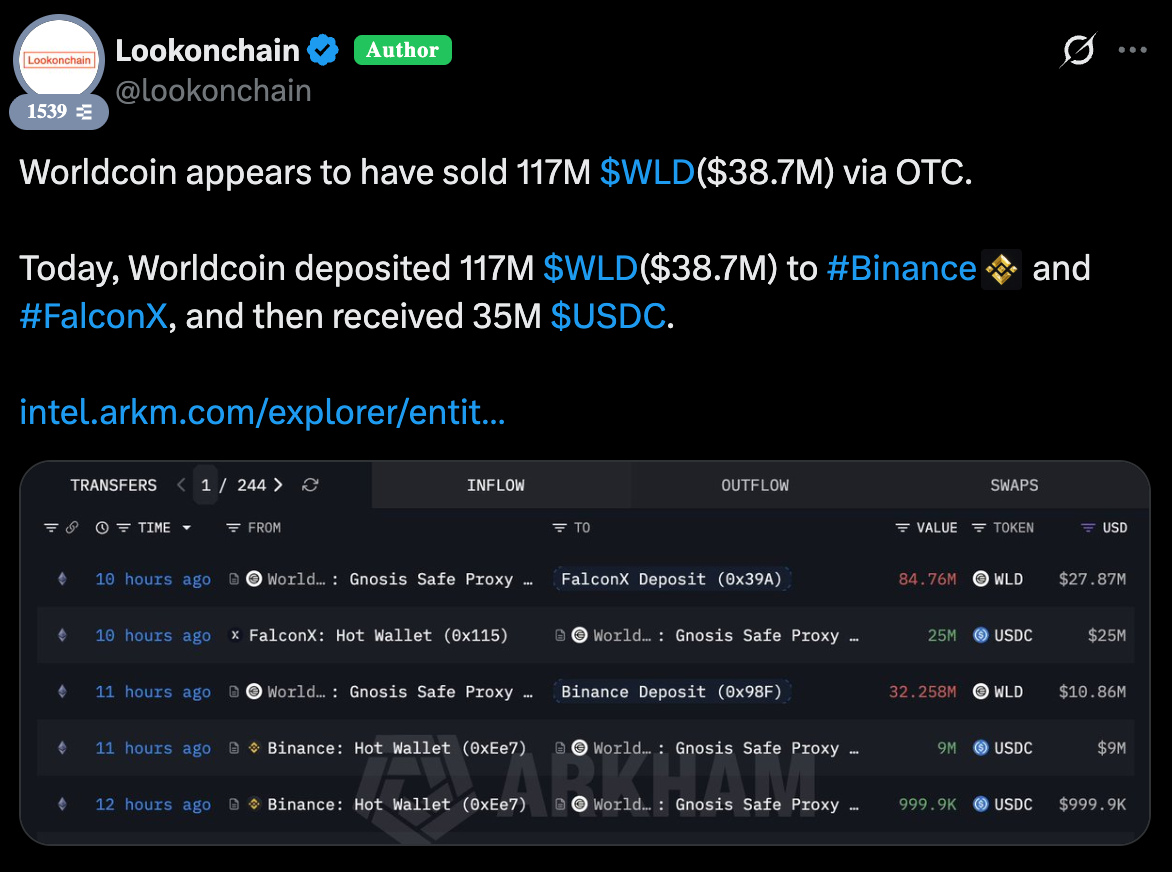Click the blue verified badge beside Lookonchain
Viewport: 1172px width, 872px height.
click(323, 50)
